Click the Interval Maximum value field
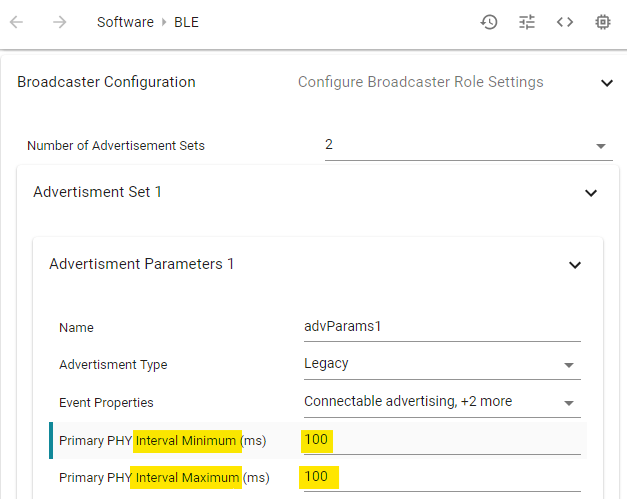The width and height of the screenshot is (627, 499). pyautogui.click(x=442, y=477)
